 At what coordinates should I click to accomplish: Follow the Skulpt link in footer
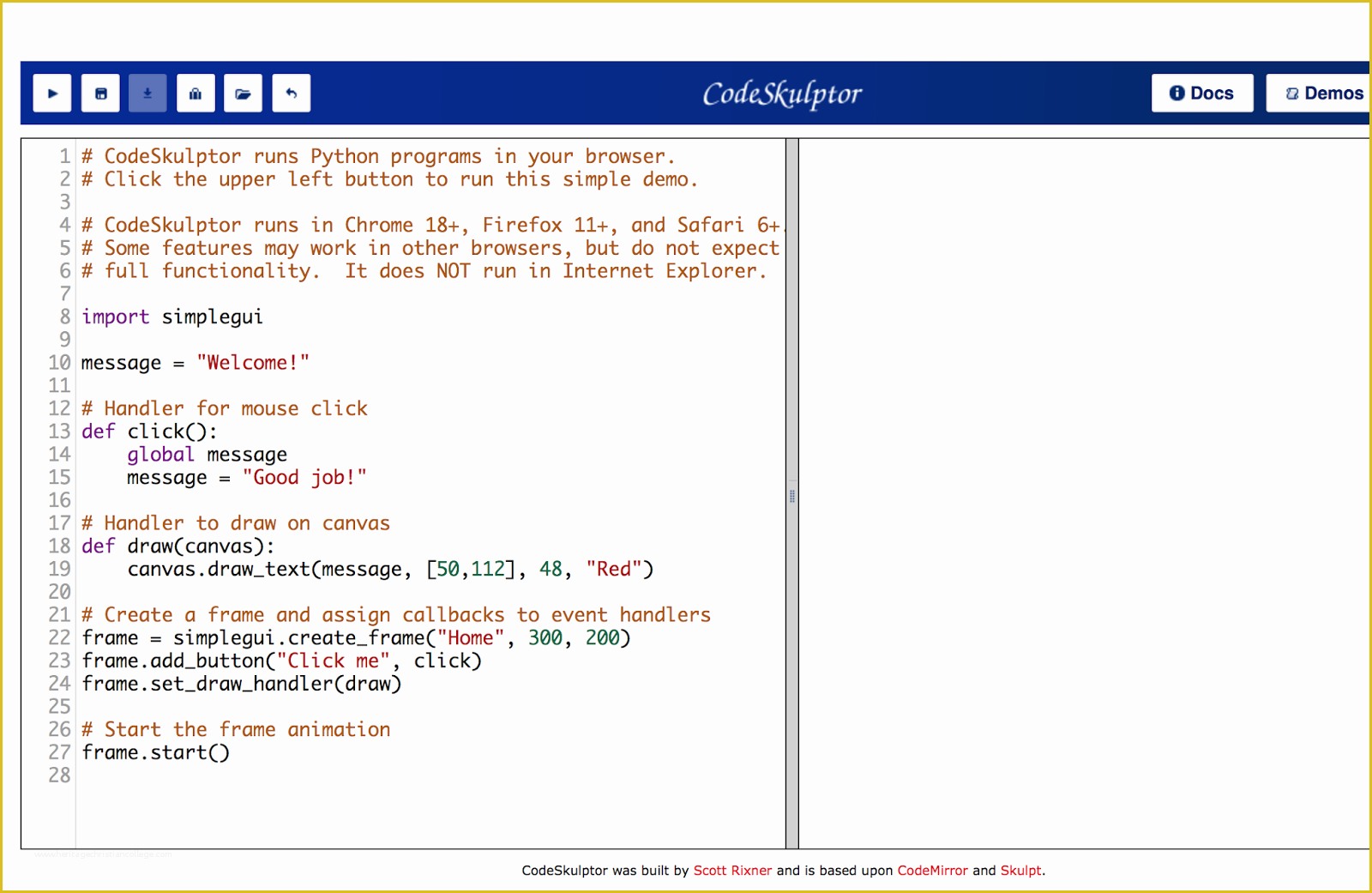pos(1020,870)
